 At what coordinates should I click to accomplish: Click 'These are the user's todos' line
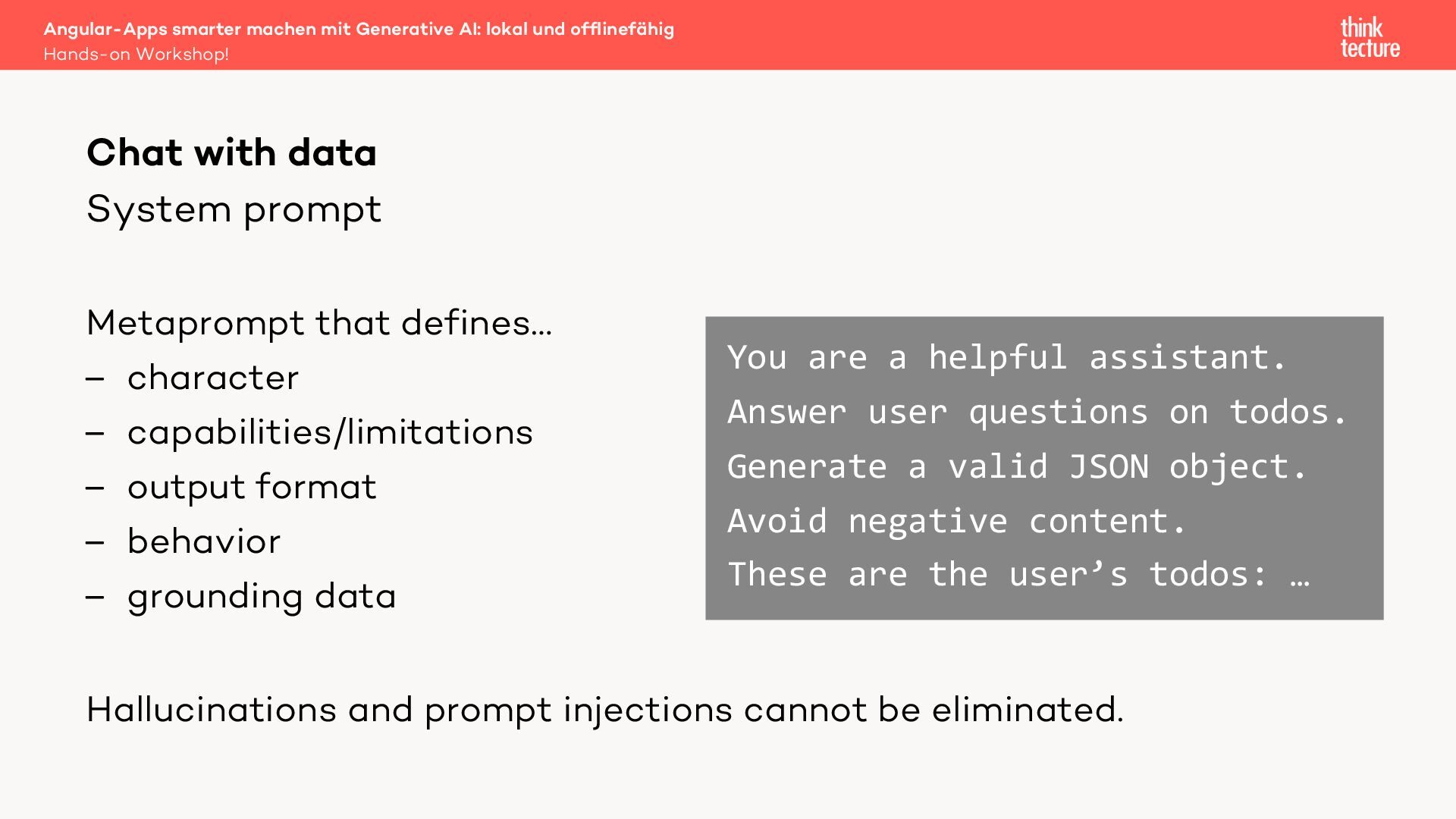[1018, 574]
